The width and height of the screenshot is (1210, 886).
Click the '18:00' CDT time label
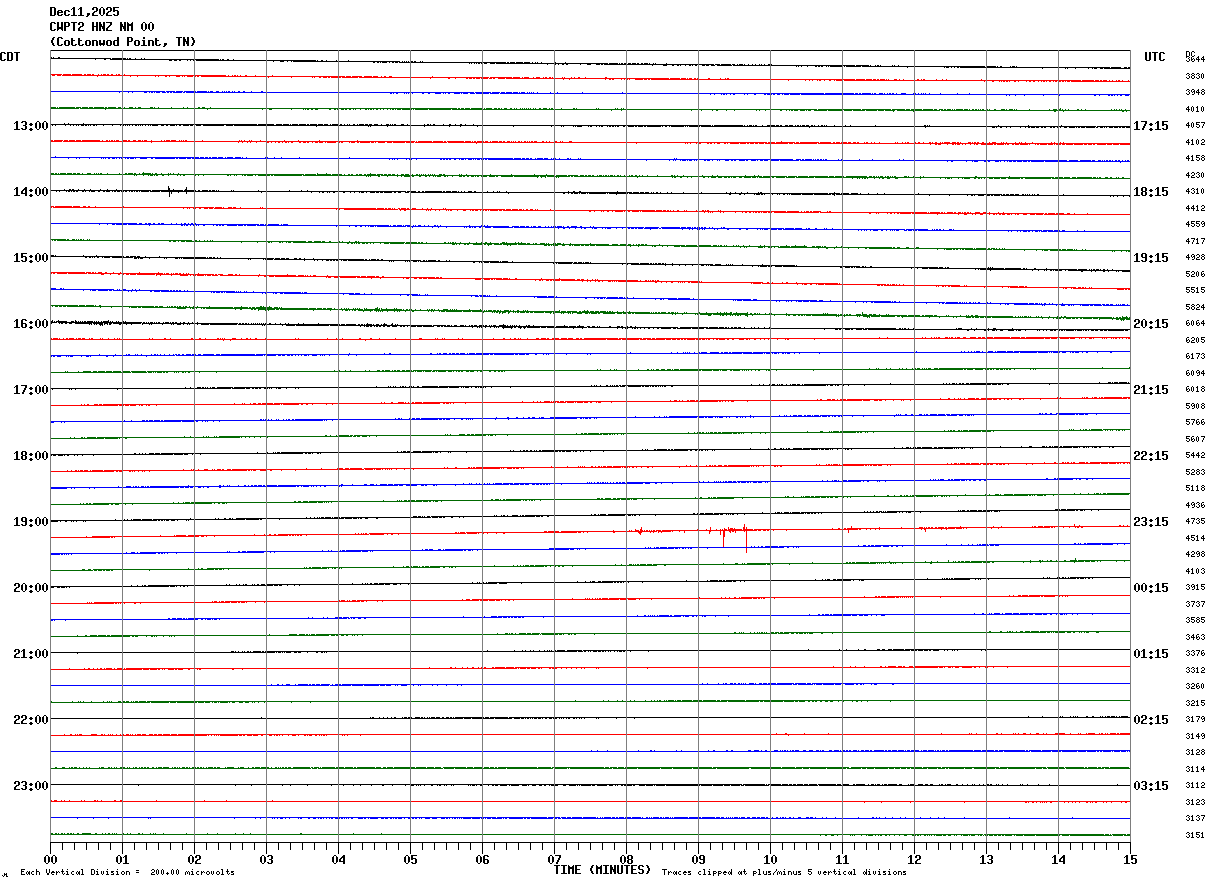[x=31, y=456]
